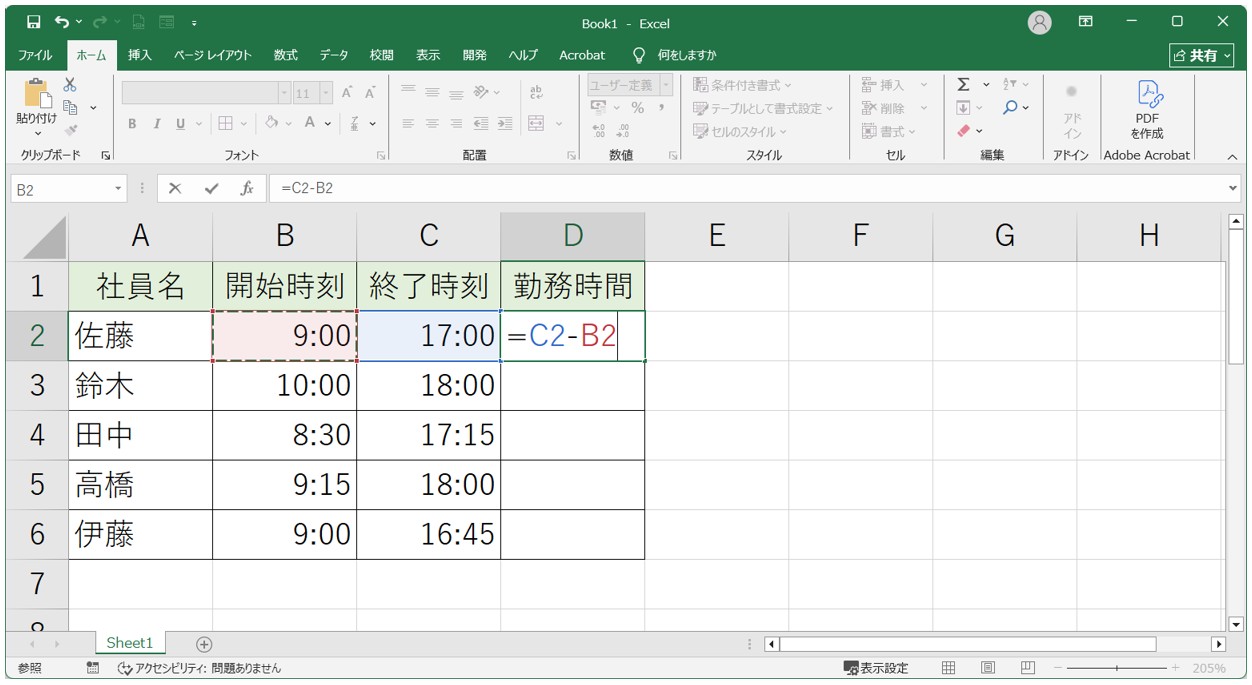Image resolution: width=1252 pixels, height=685 pixels.
Task: Open the Clipboard group dialog launcher
Action: (x=106, y=156)
